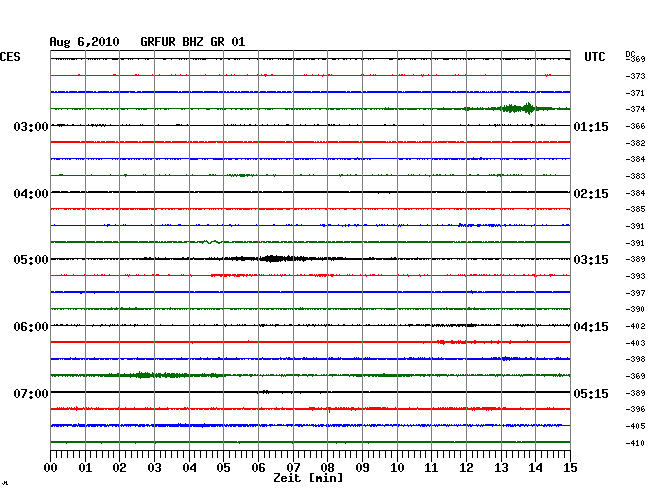Screen dimensions: 650x494
Task: Click the x-axis minute label 09
Action: pyautogui.click(x=362, y=468)
